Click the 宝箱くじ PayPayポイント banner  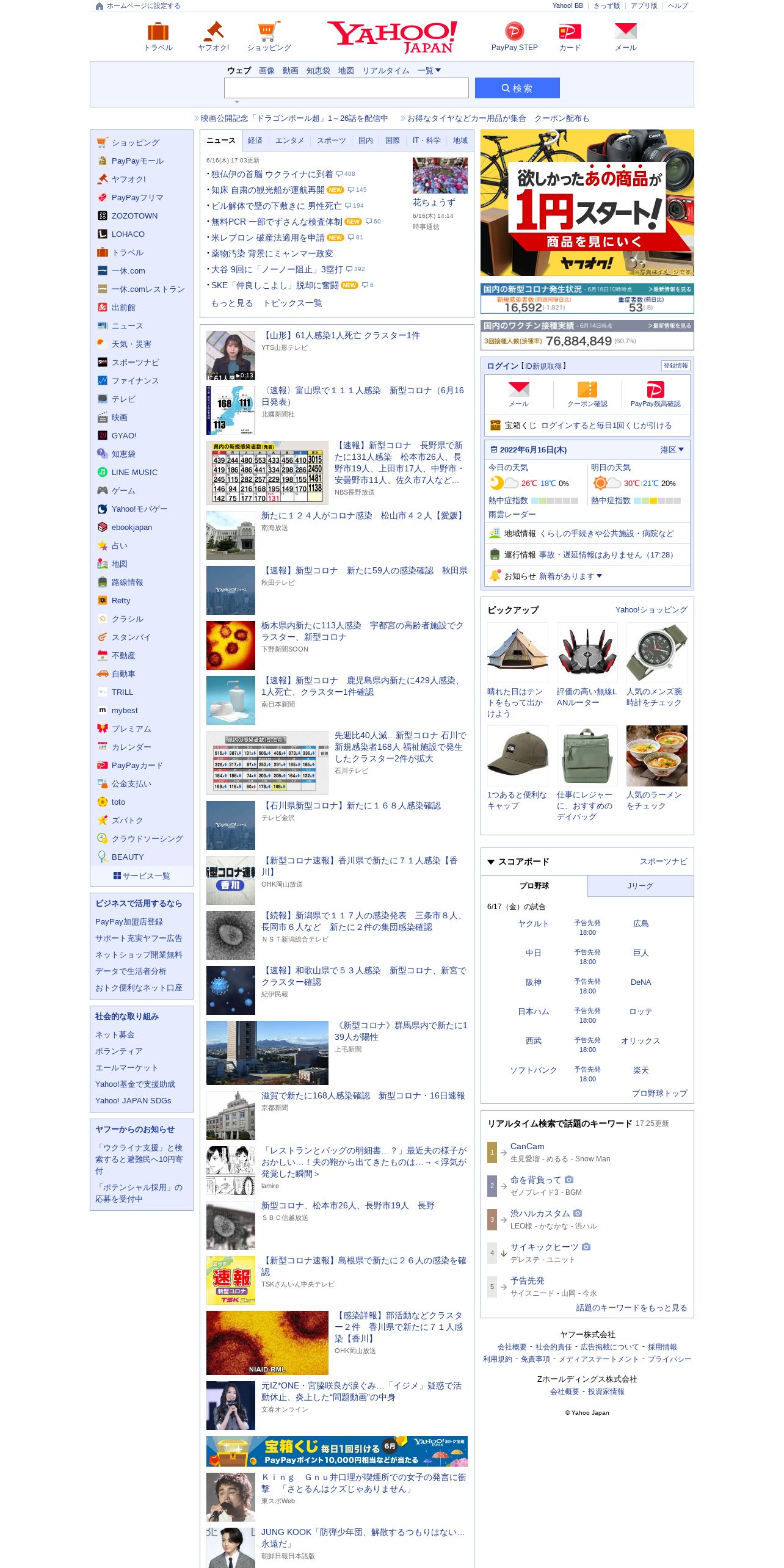(x=337, y=1451)
